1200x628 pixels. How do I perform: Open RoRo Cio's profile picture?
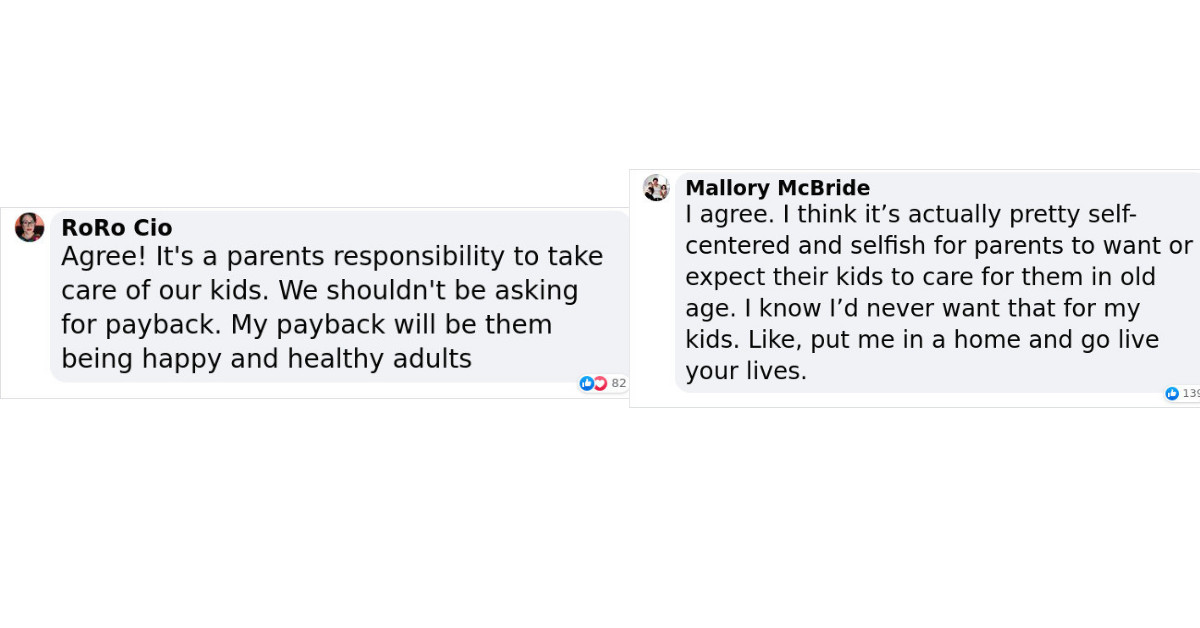click(29, 227)
